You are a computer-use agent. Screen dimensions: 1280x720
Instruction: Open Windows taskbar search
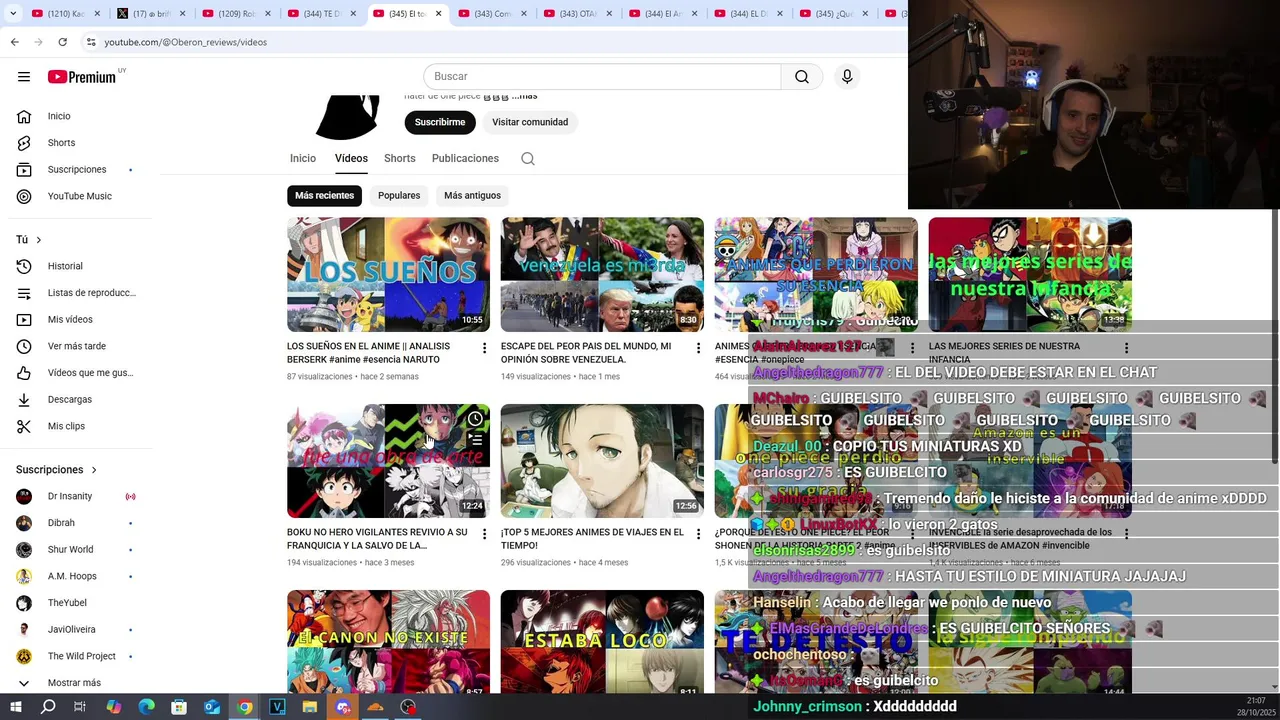pos(48,707)
